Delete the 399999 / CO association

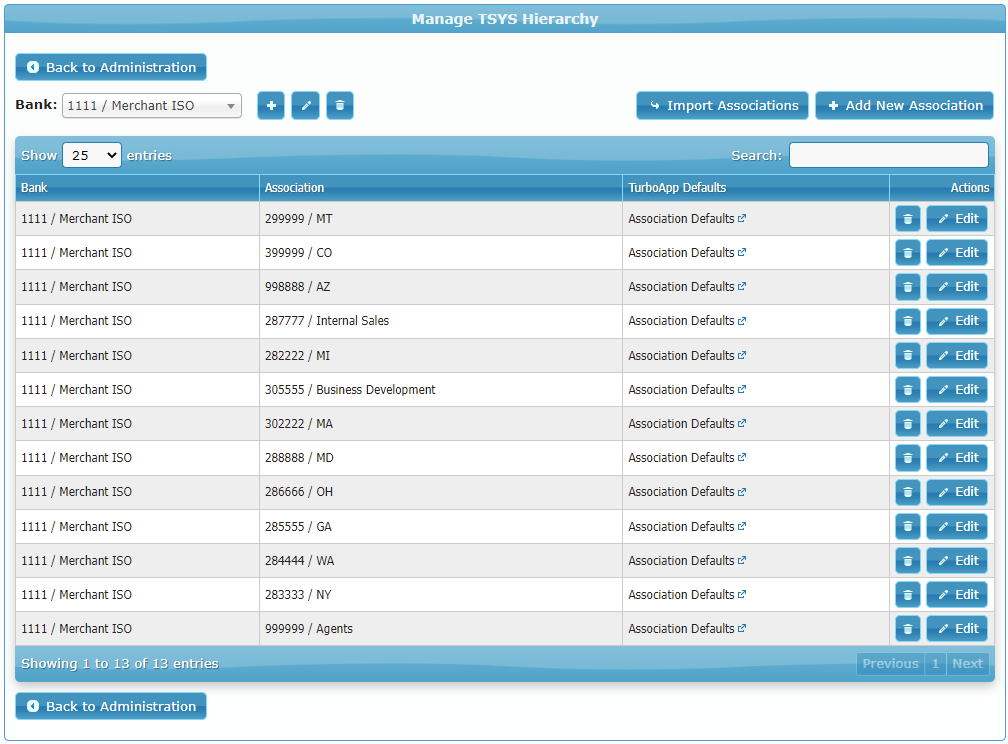pyautogui.click(x=908, y=253)
